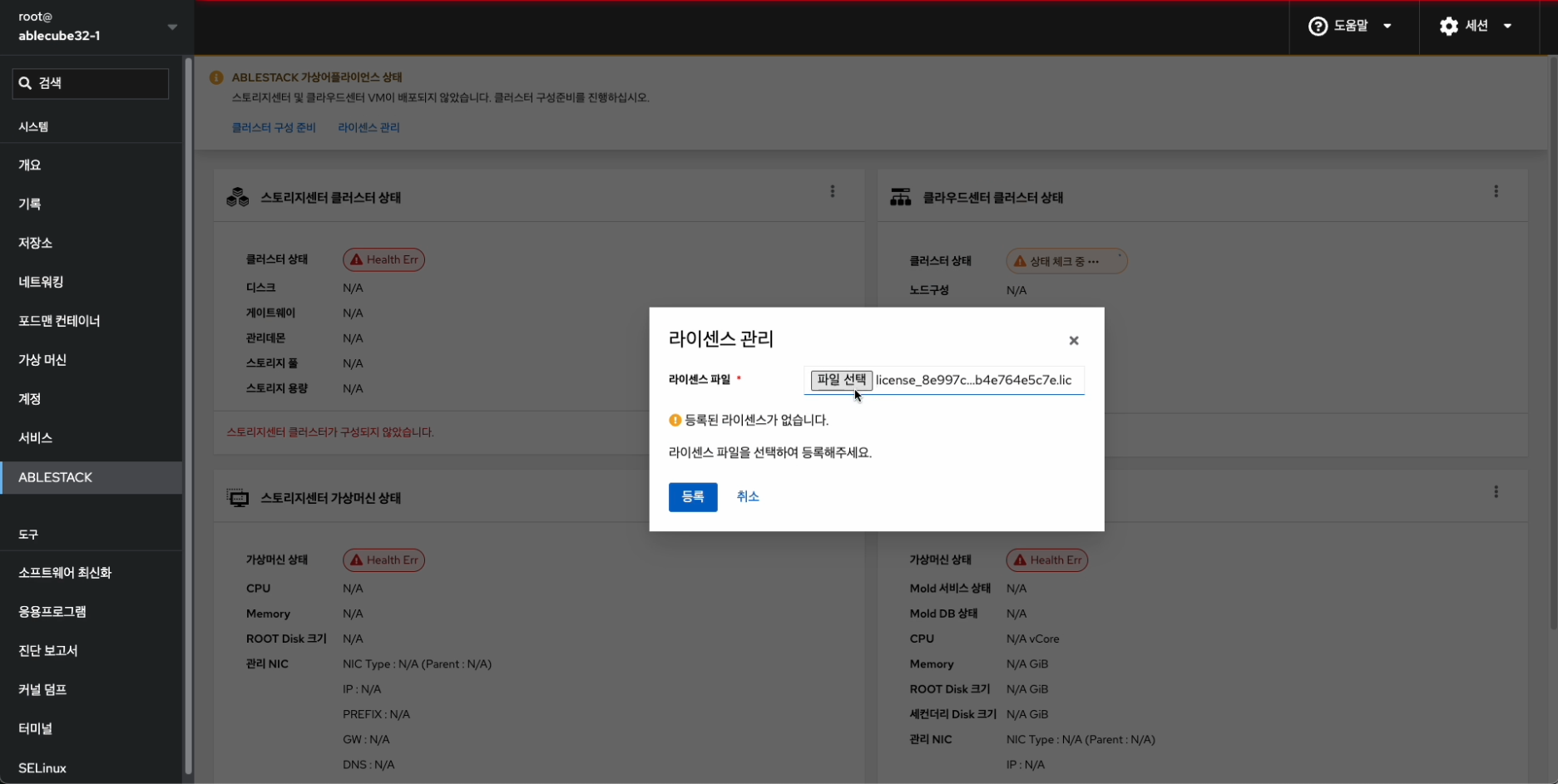This screenshot has width=1558, height=784.
Task: Close the 라이센스 관리 dialog with X
Action: [x=1073, y=341]
